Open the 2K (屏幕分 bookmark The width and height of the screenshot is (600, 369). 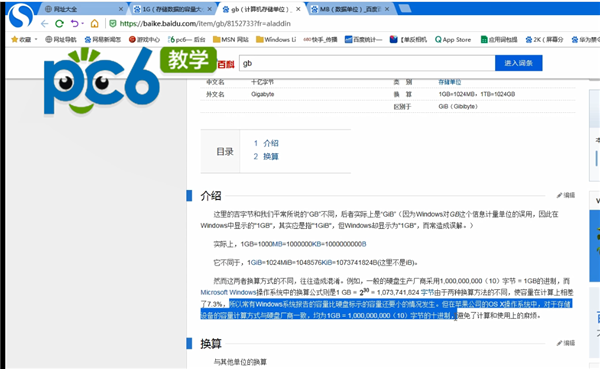544,39
